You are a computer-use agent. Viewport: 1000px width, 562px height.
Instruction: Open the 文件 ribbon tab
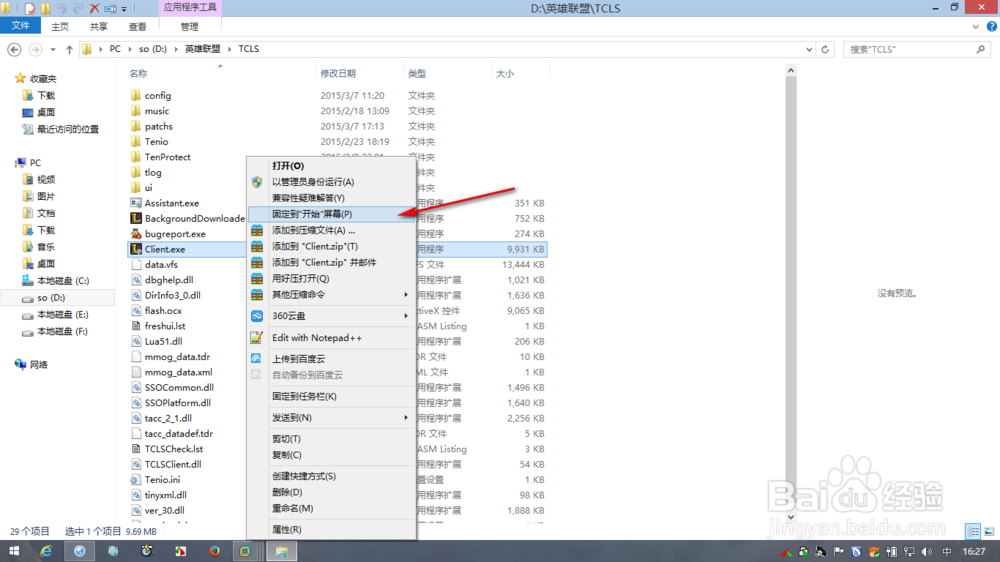[20, 26]
